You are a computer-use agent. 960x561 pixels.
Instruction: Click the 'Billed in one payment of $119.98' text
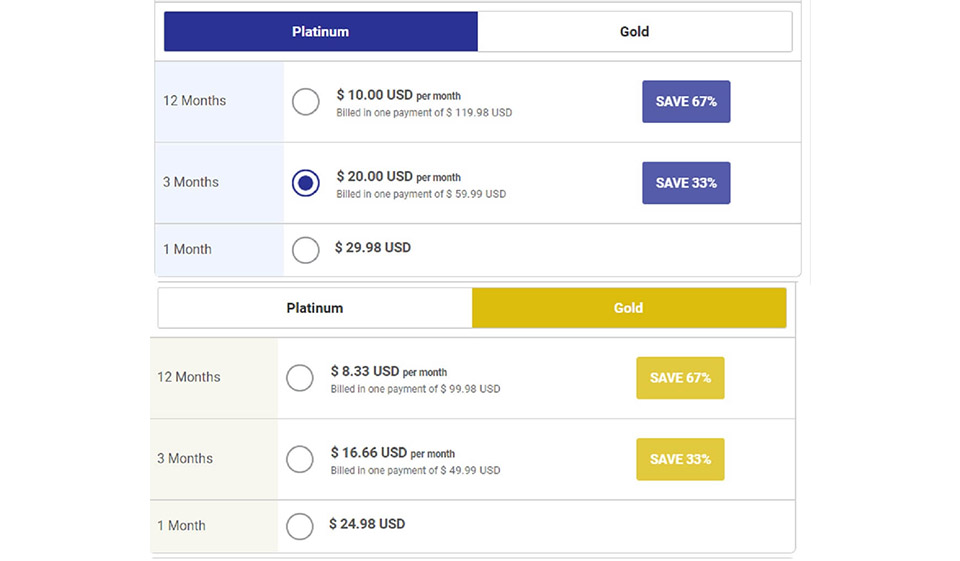click(424, 113)
